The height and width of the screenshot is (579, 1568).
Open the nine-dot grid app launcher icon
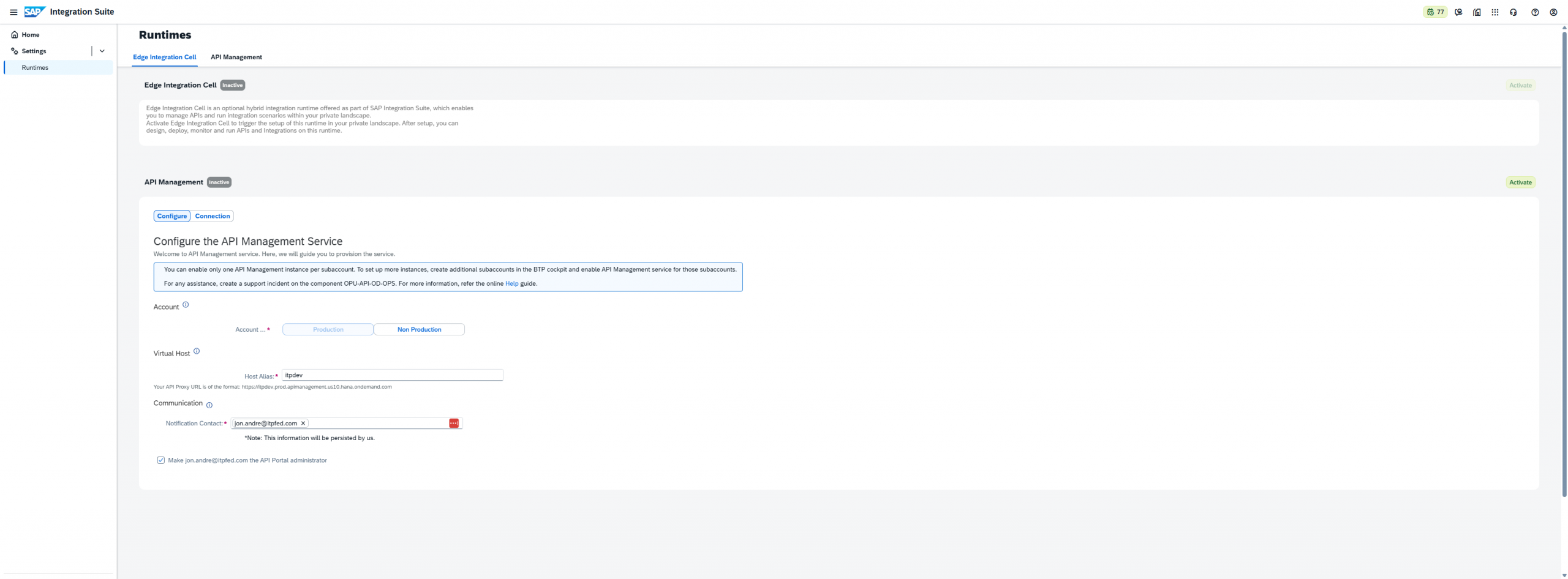click(x=1495, y=12)
